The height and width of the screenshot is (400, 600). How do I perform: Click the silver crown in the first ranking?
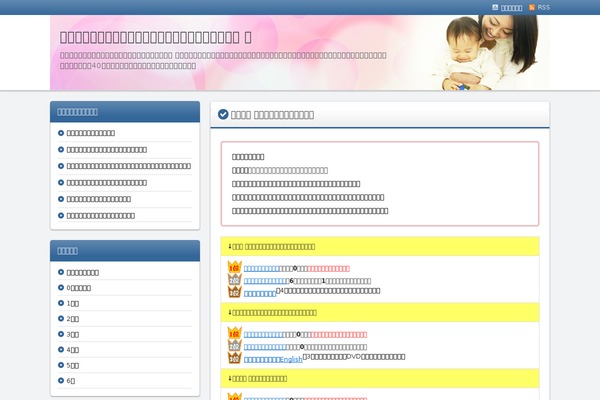point(235,279)
